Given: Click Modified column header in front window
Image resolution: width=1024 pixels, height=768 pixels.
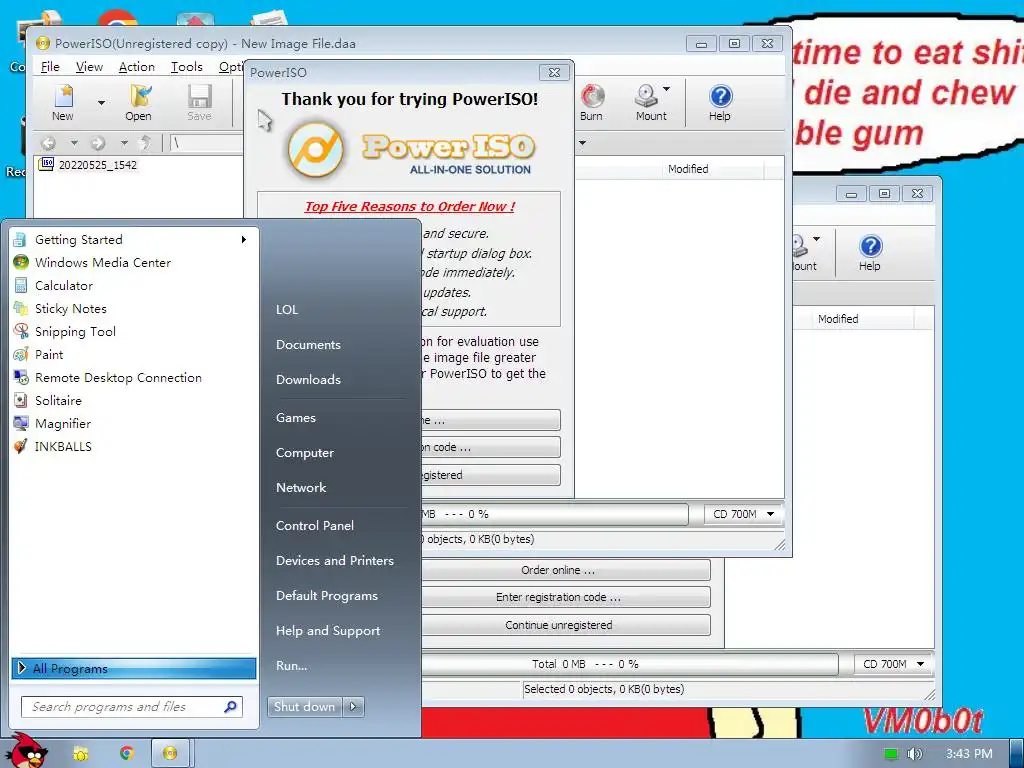Looking at the screenshot, I should coord(688,169).
